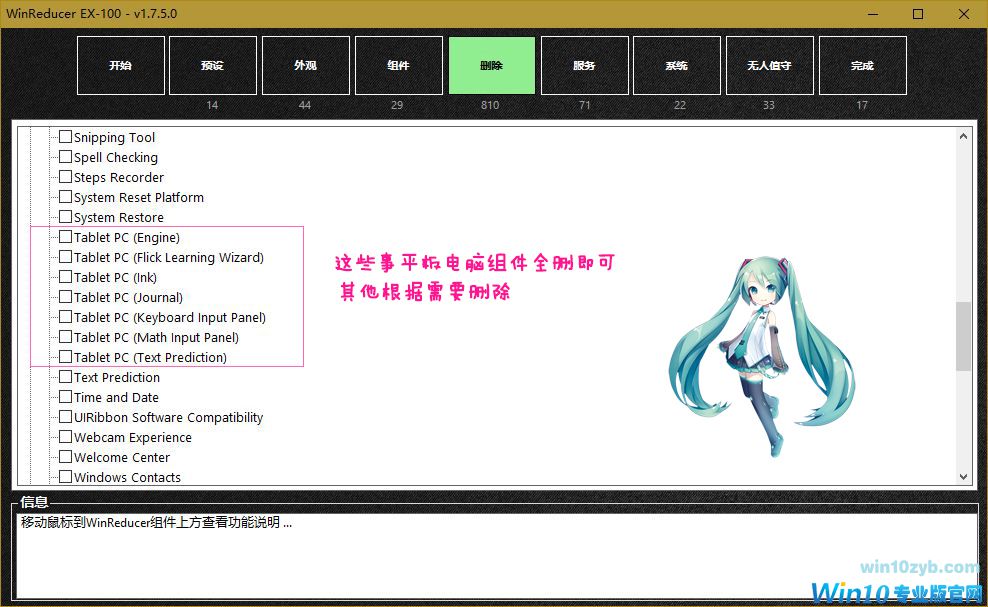Image resolution: width=988 pixels, height=607 pixels.
Task: Check the Snipping Tool checkbox
Action: (x=66, y=137)
